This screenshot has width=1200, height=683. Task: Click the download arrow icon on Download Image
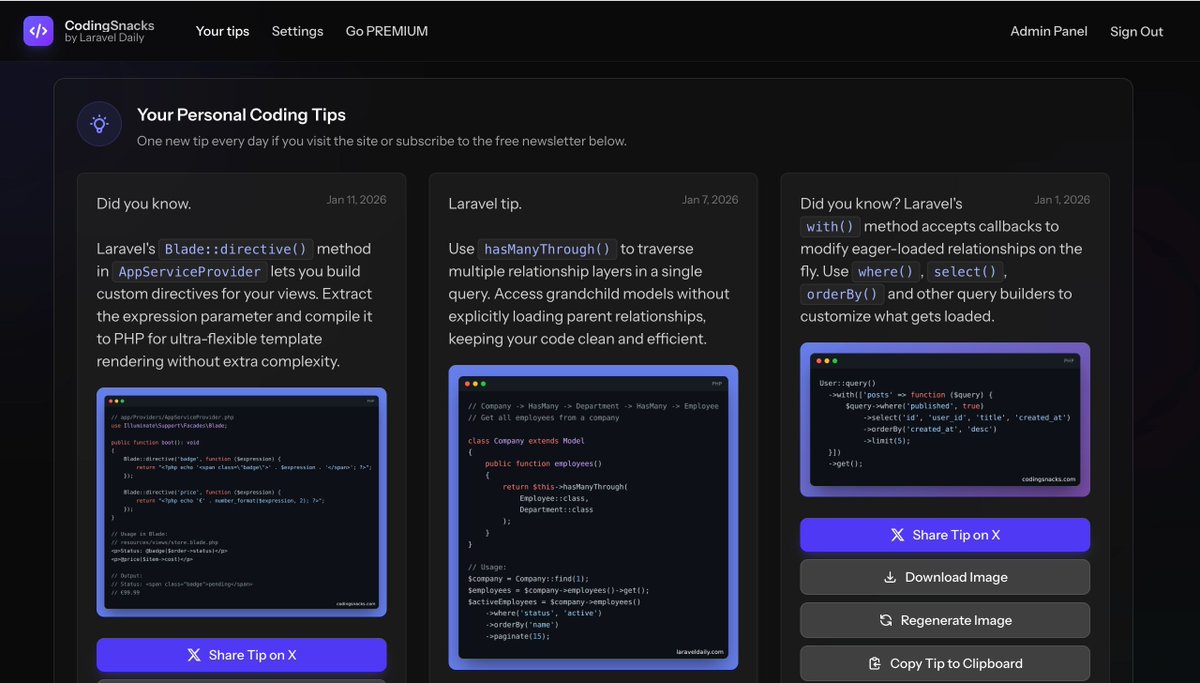point(890,577)
